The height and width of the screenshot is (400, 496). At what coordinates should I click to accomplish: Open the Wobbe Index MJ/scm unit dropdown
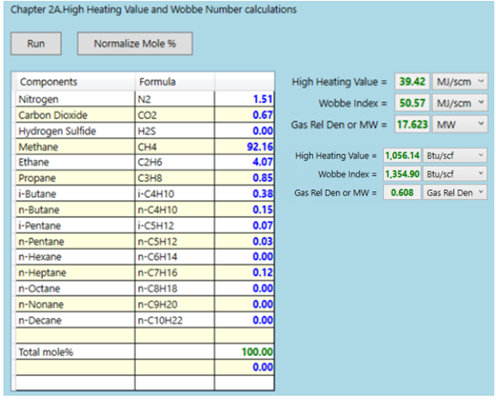[460, 103]
